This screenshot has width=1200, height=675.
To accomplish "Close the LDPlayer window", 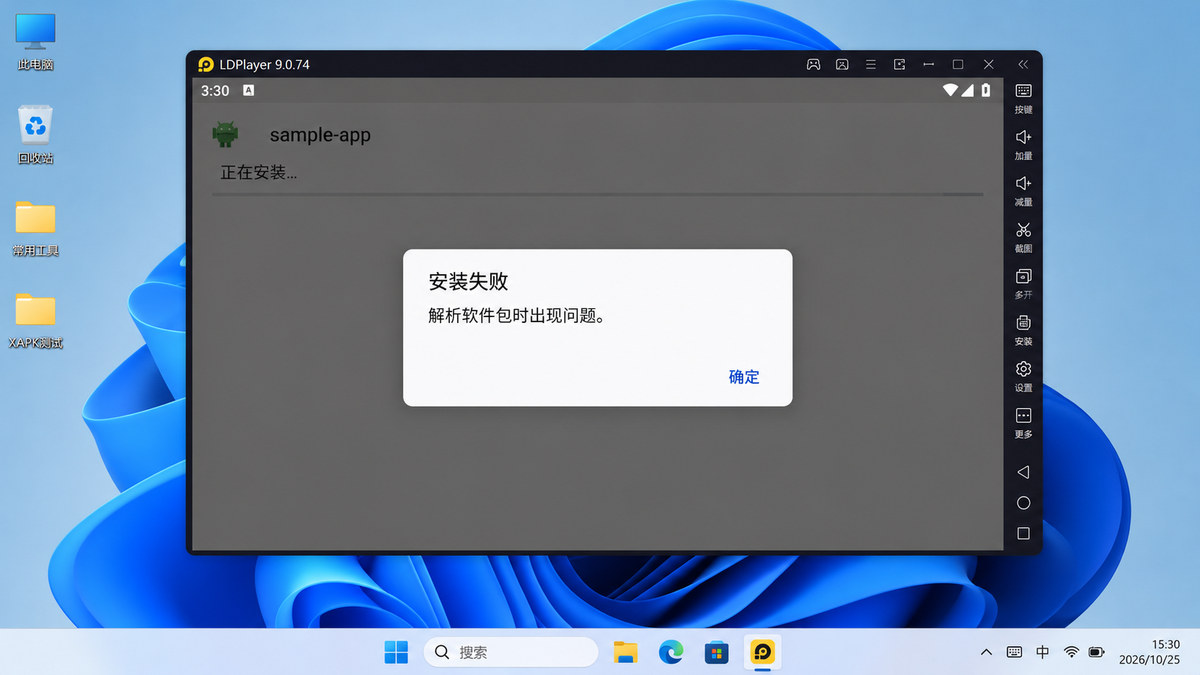I will (989, 64).
